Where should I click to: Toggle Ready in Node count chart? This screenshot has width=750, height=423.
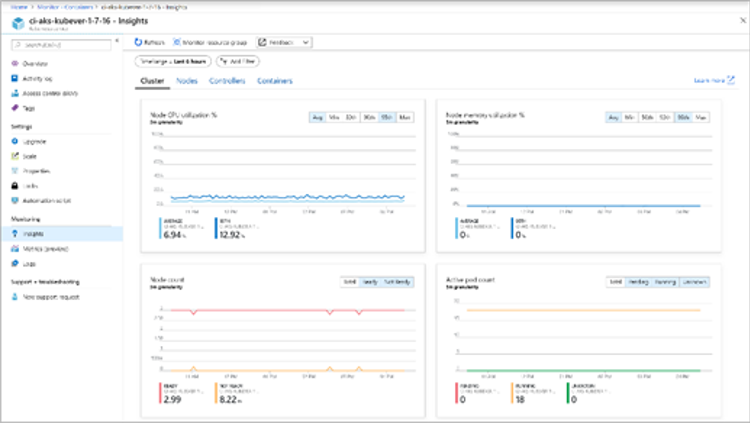pyautogui.click(x=370, y=282)
